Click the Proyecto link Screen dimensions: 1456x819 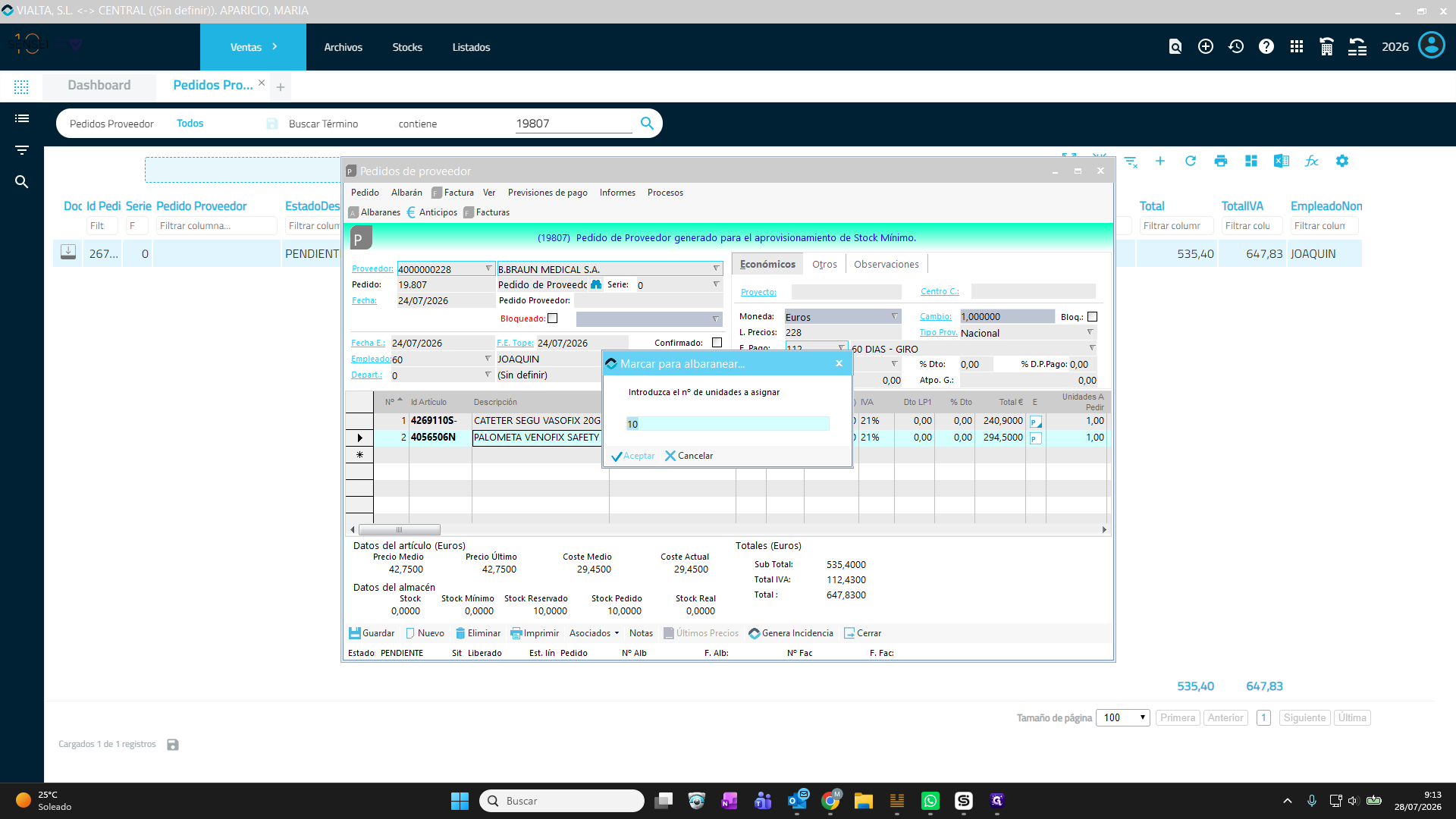(758, 292)
